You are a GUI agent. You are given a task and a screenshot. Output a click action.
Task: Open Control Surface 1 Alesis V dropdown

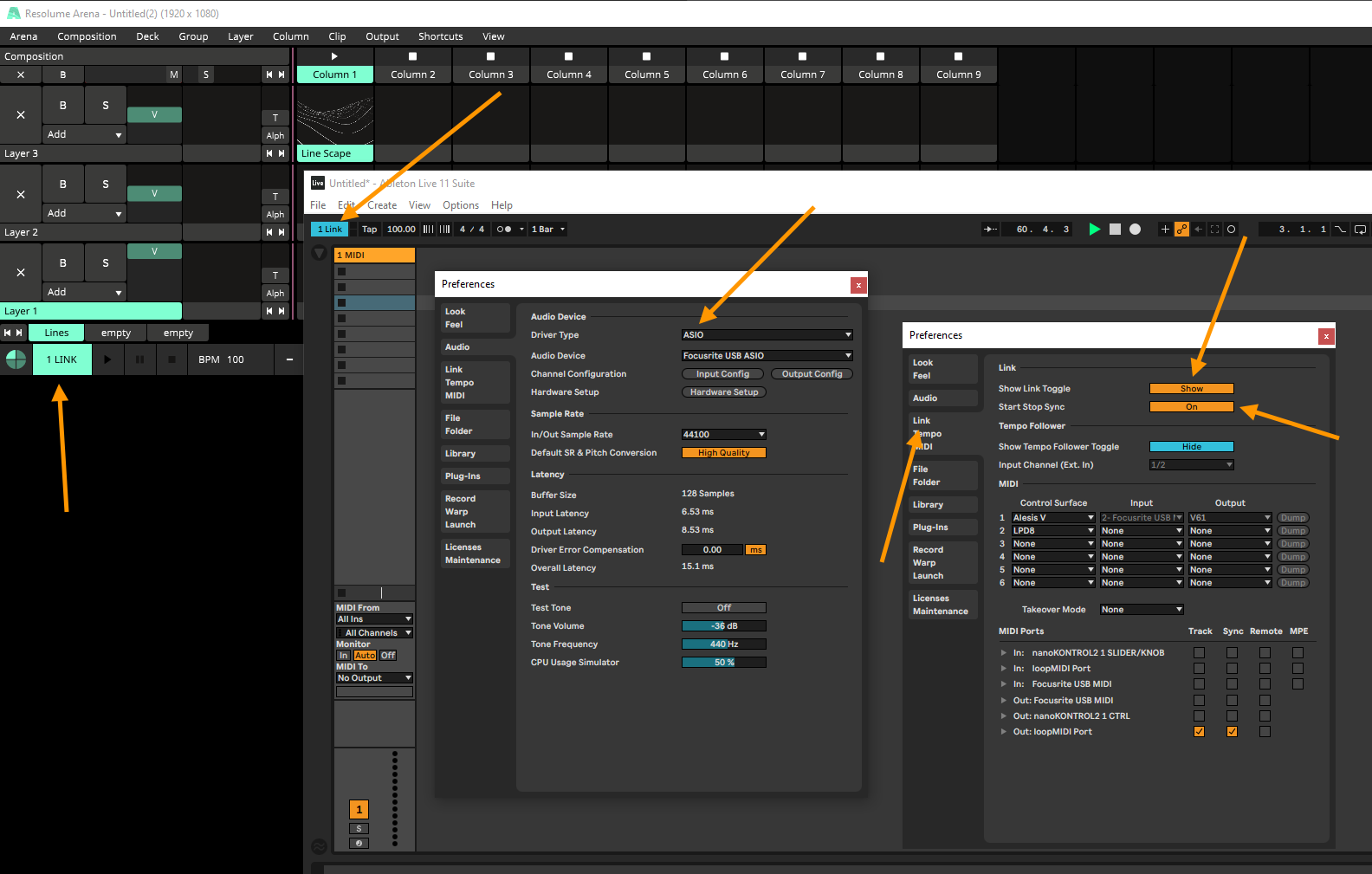(x=1053, y=518)
